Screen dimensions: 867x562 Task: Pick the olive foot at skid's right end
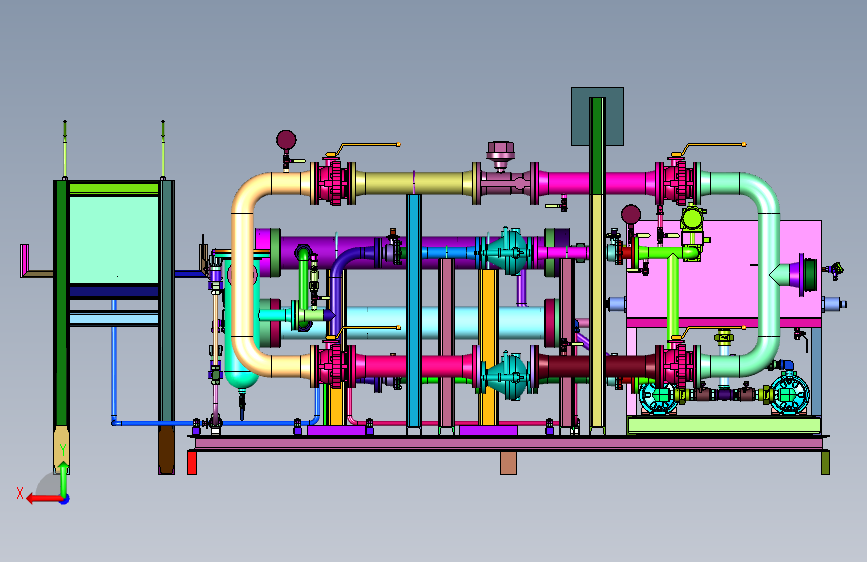click(825, 462)
